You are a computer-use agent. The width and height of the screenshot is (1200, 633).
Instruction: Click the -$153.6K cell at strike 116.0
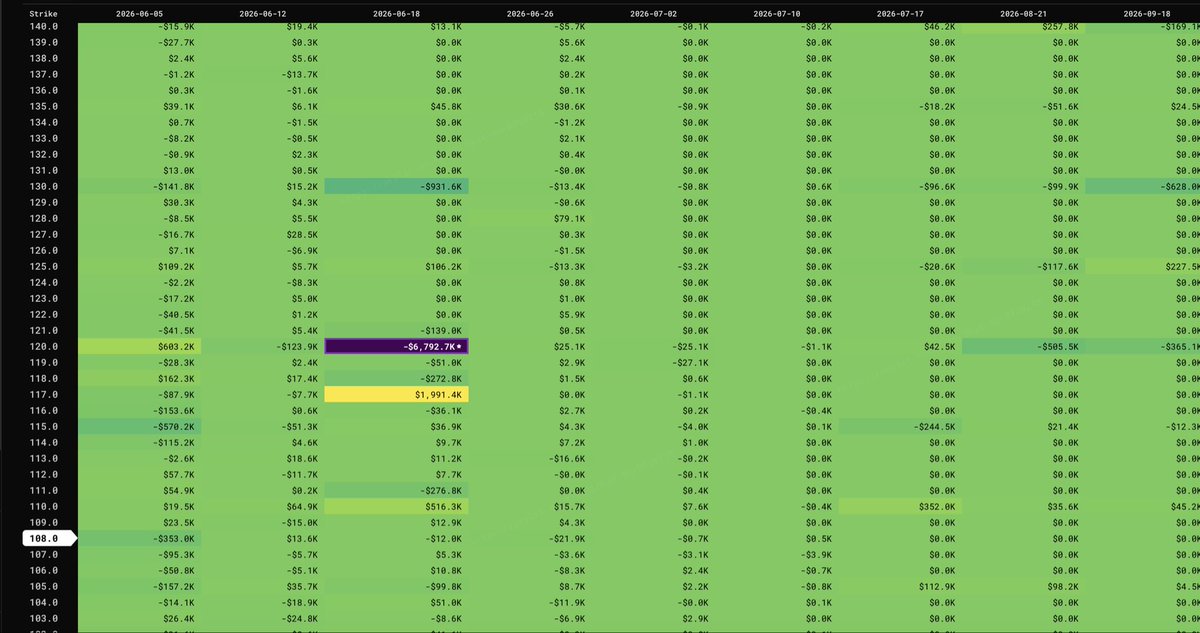(140, 410)
